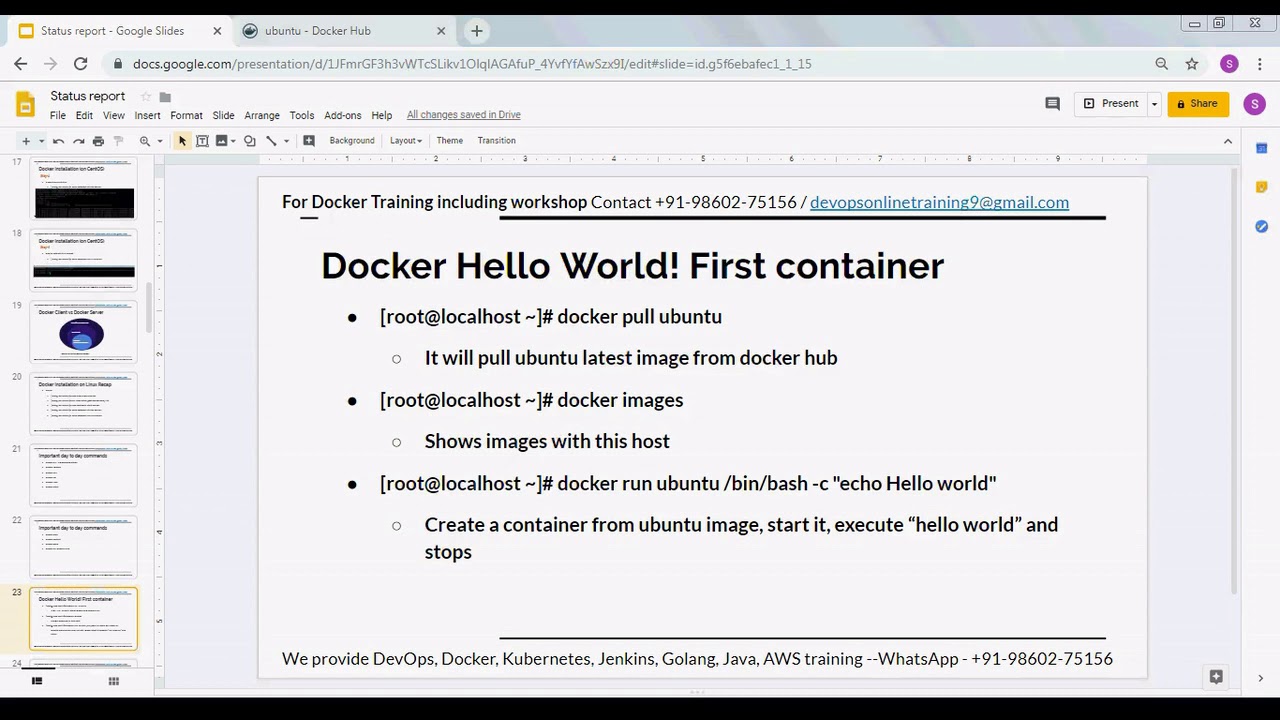Star the Status report presentation
The width and height of the screenshot is (1280, 720).
tap(146, 97)
